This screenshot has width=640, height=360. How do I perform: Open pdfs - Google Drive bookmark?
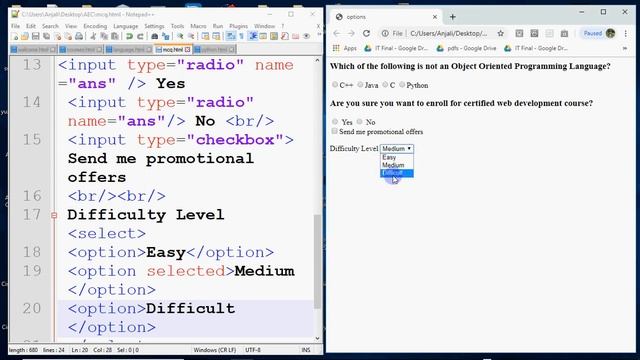point(467,48)
